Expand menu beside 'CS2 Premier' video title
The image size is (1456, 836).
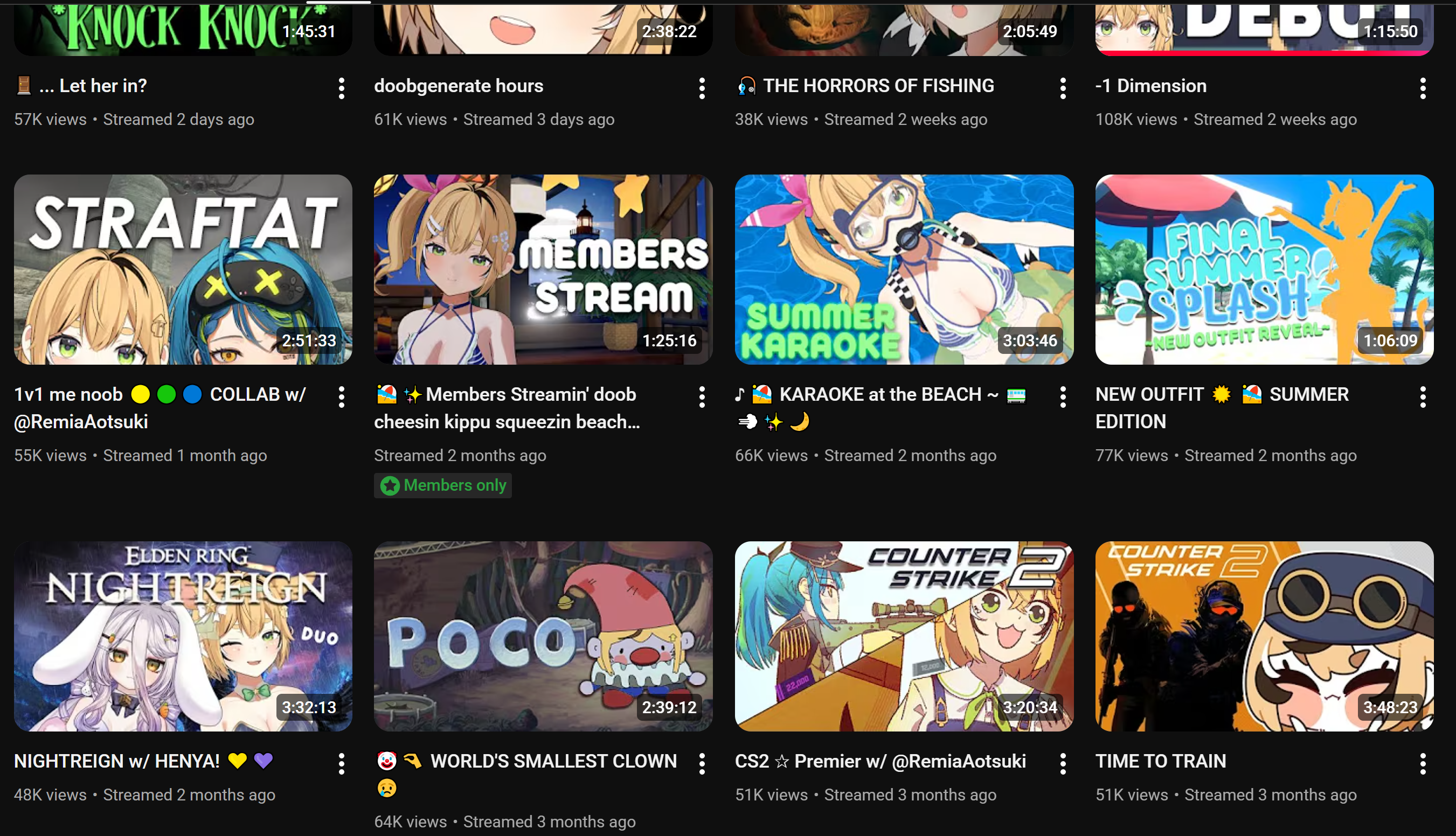pos(1063,764)
